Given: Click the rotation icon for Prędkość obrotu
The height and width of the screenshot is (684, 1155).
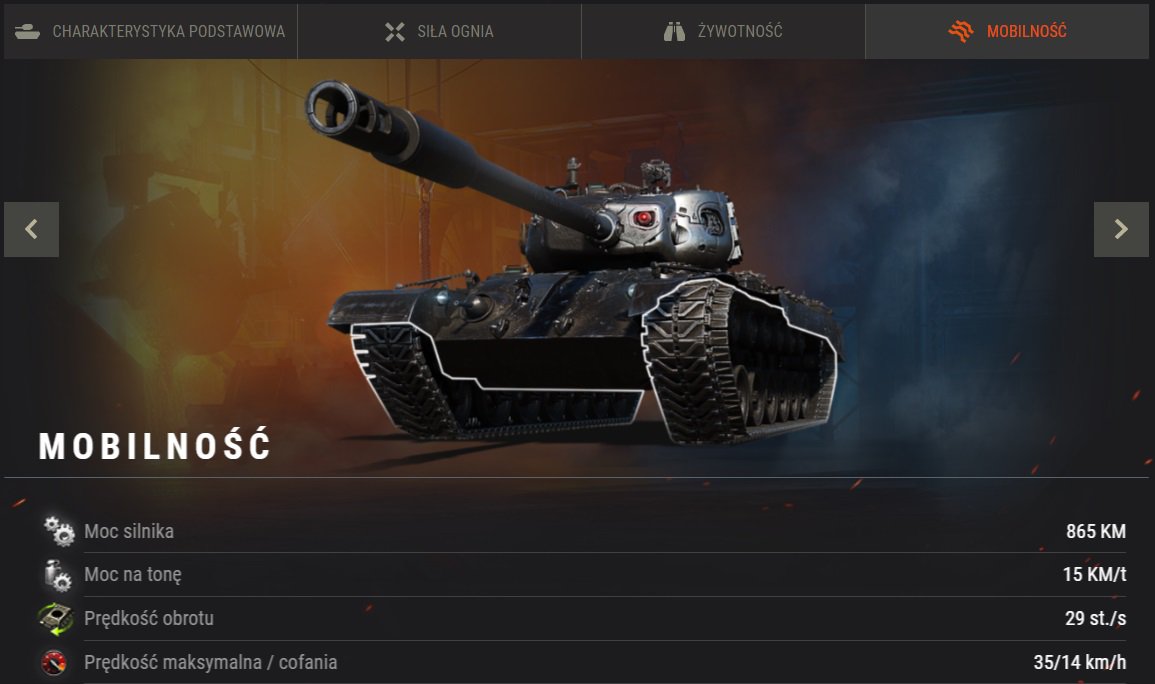Looking at the screenshot, I should [x=56, y=618].
